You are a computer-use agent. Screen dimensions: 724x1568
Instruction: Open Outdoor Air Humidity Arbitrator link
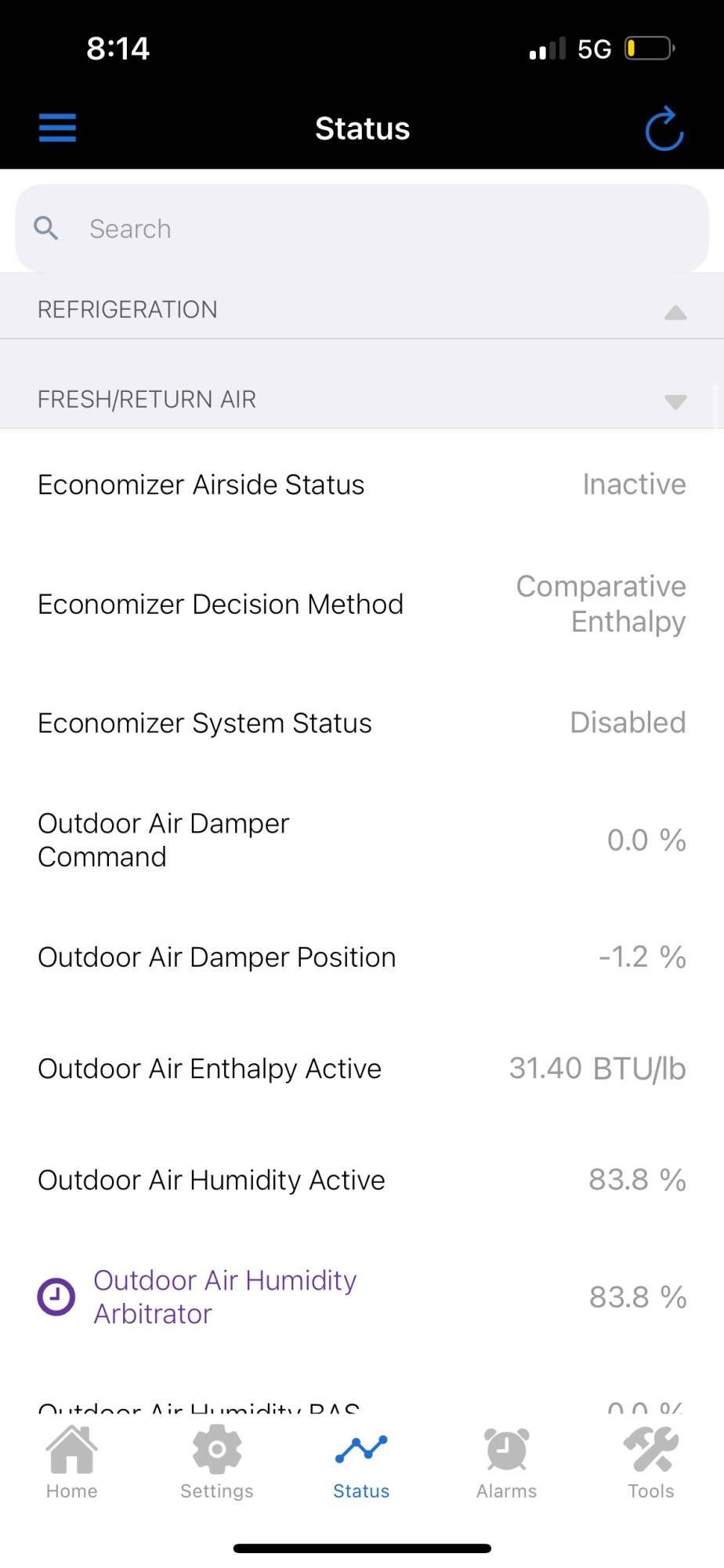click(225, 1297)
